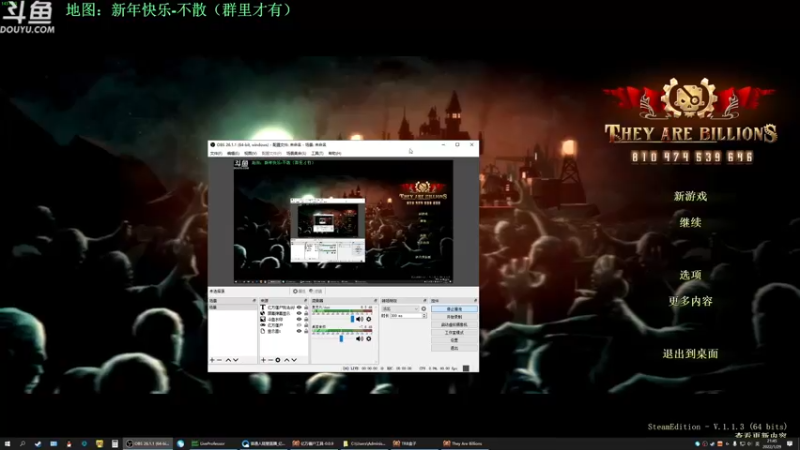Open OBS 设置 Settings button in Controls
Viewport: 800px width, 450px height.
coord(454,340)
